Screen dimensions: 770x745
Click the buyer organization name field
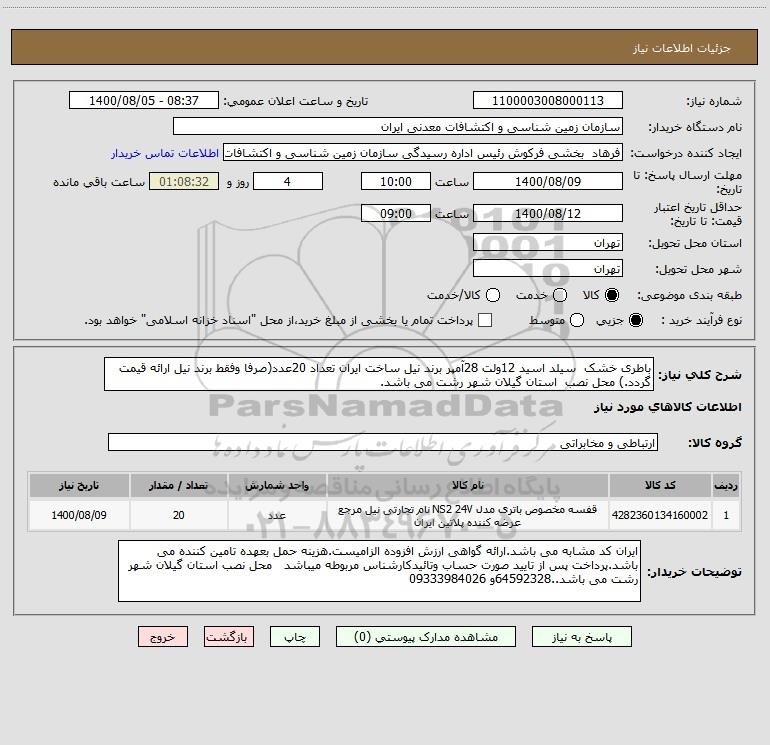[x=398, y=126]
